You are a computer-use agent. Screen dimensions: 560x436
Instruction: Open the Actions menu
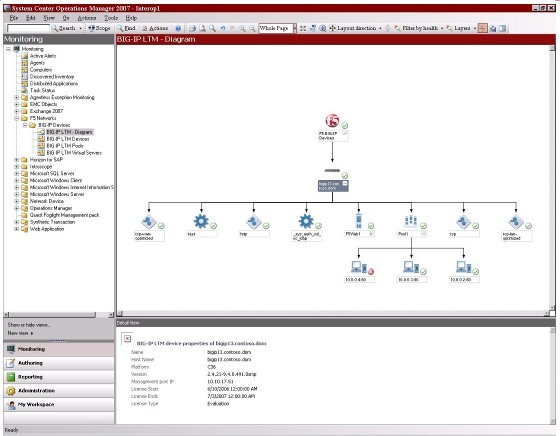87,18
